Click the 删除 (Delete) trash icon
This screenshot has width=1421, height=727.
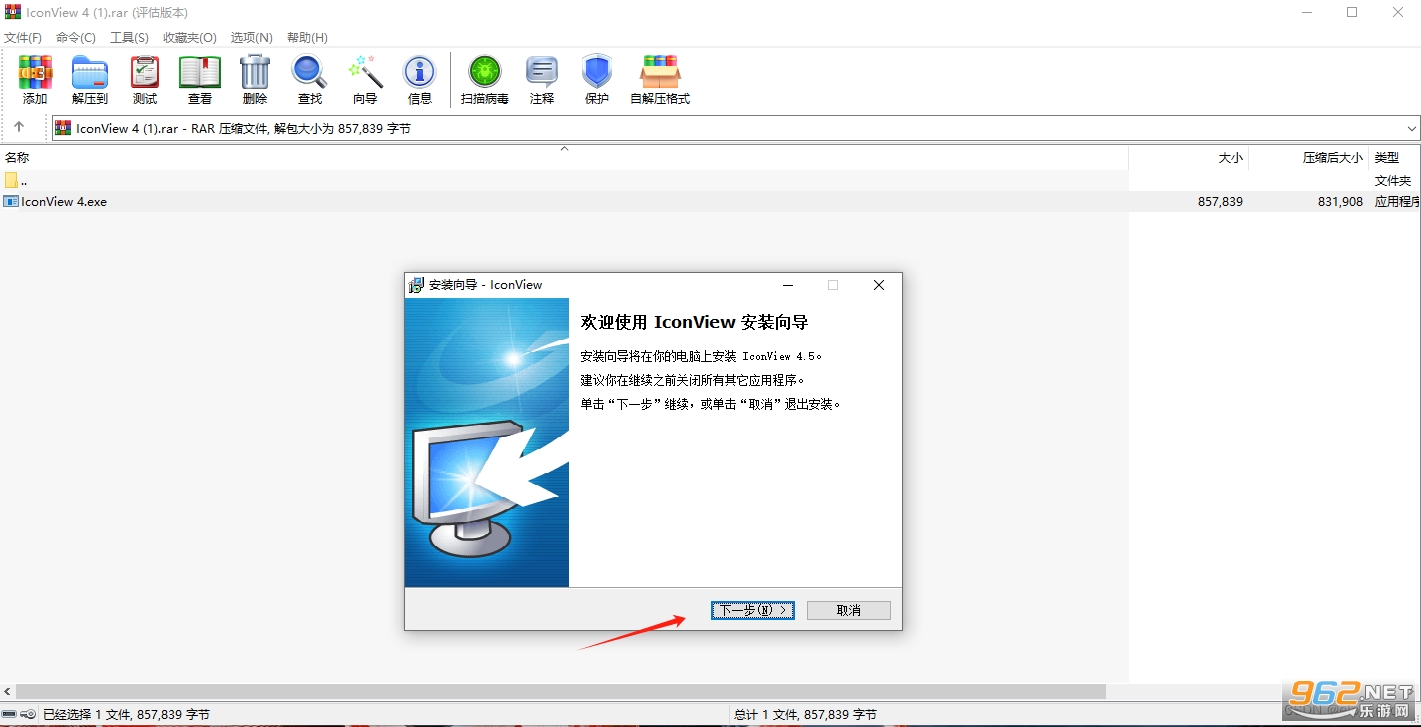(255, 80)
